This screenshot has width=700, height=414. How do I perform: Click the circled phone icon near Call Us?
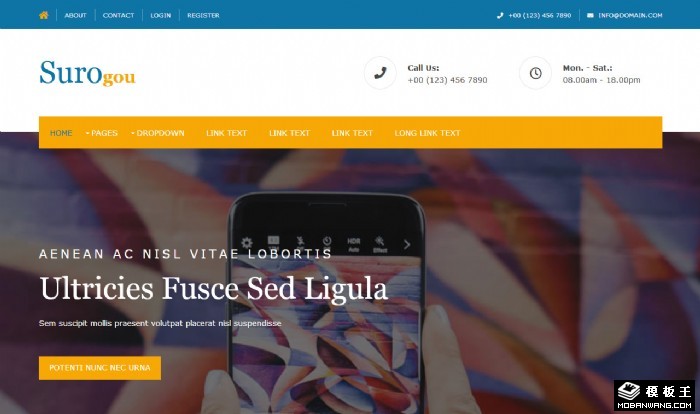380,73
